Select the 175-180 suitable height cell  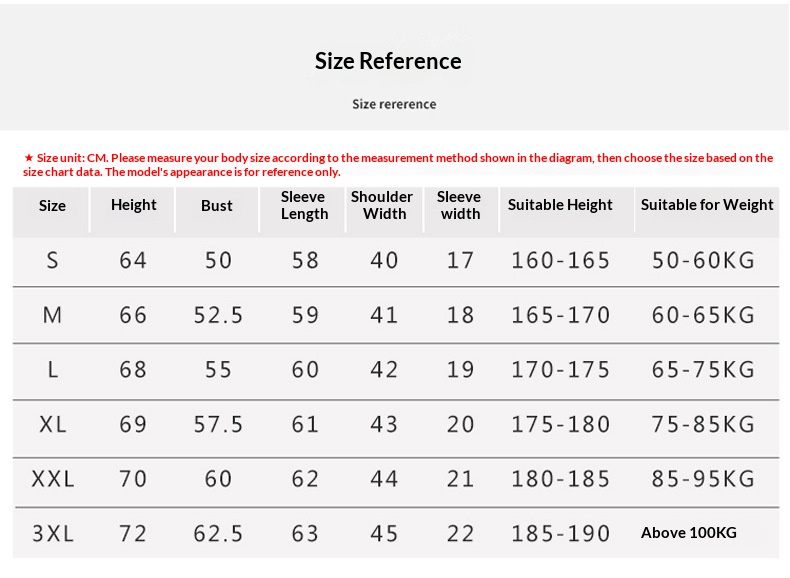click(x=560, y=424)
